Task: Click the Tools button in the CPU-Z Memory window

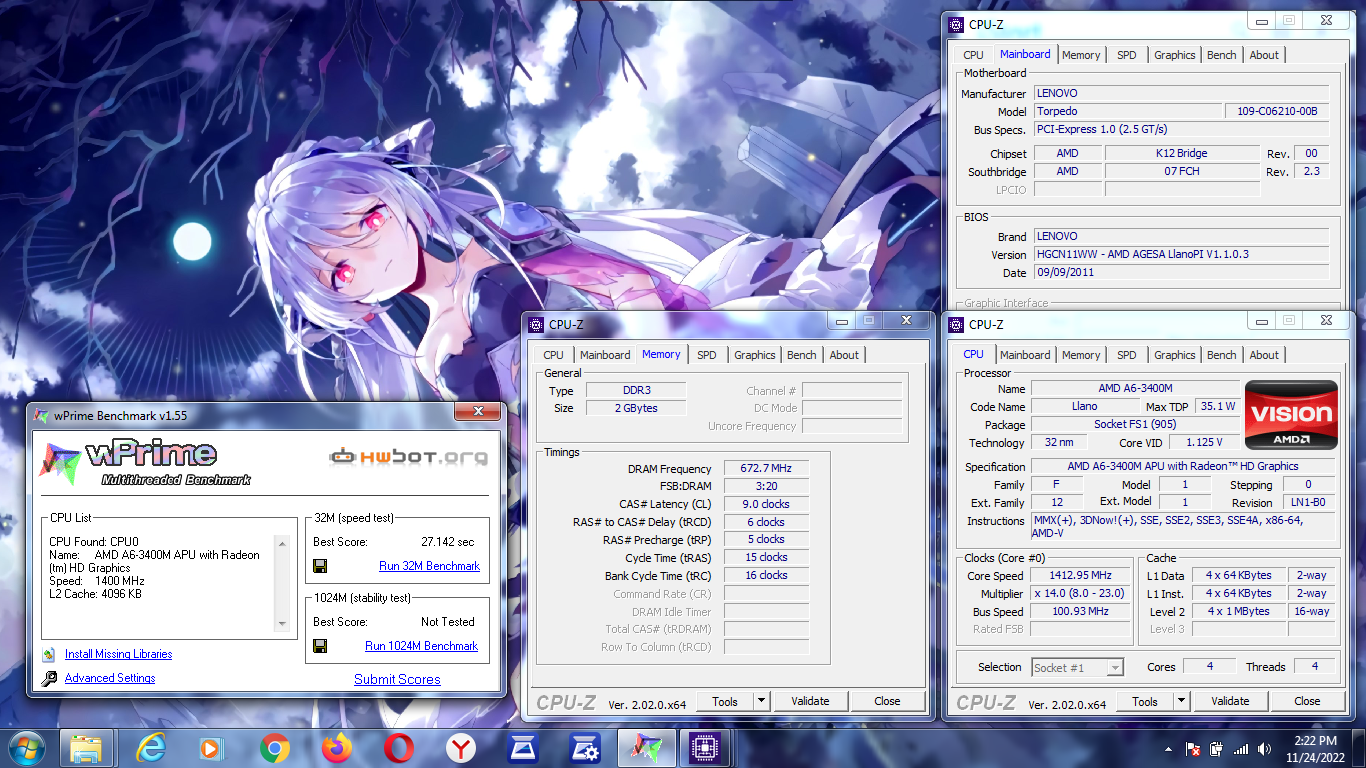Action: click(725, 701)
